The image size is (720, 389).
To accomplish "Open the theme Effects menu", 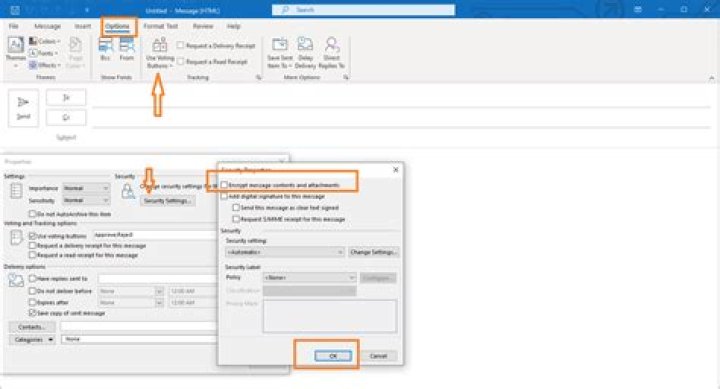I will coord(45,65).
